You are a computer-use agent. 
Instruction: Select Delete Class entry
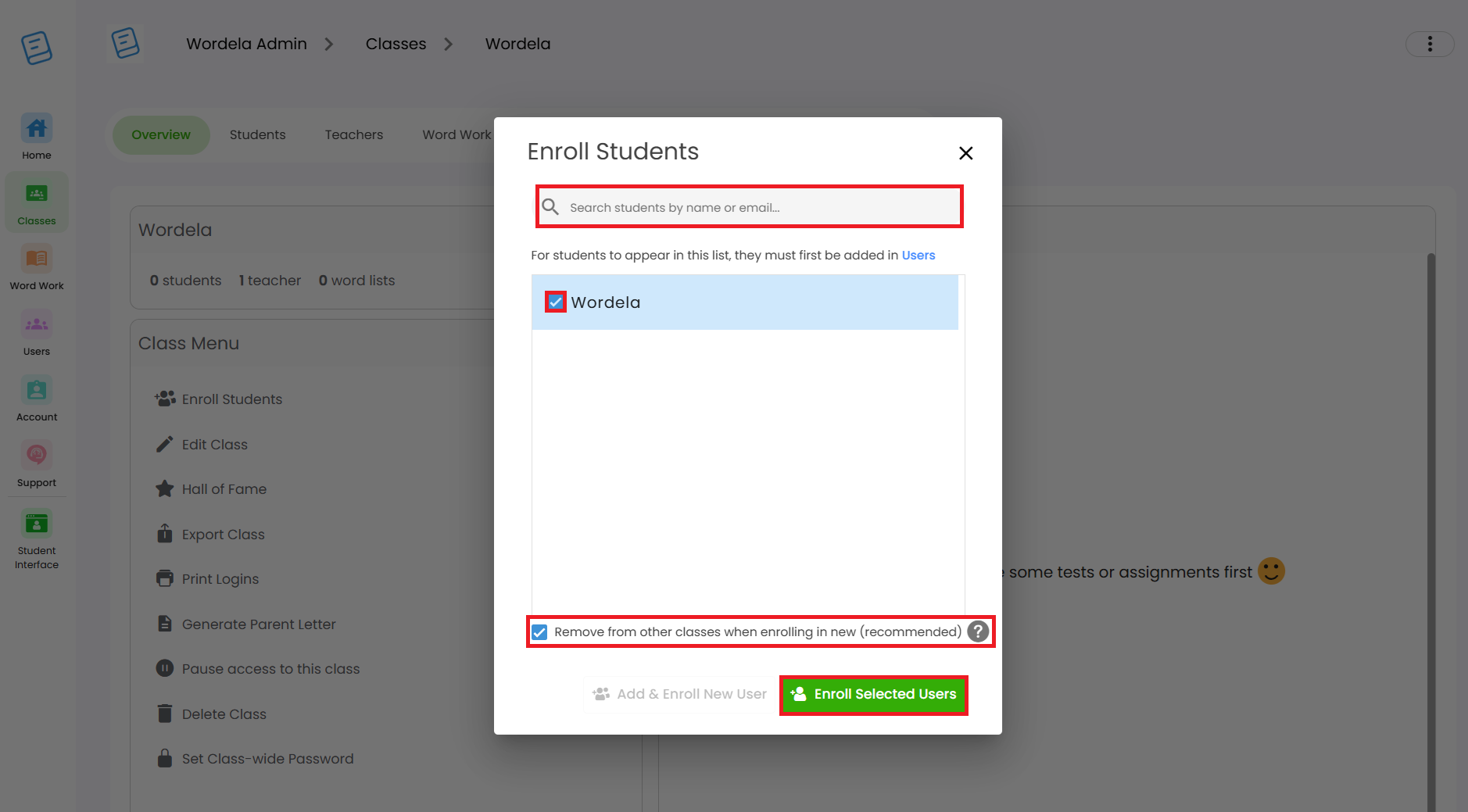pos(211,714)
